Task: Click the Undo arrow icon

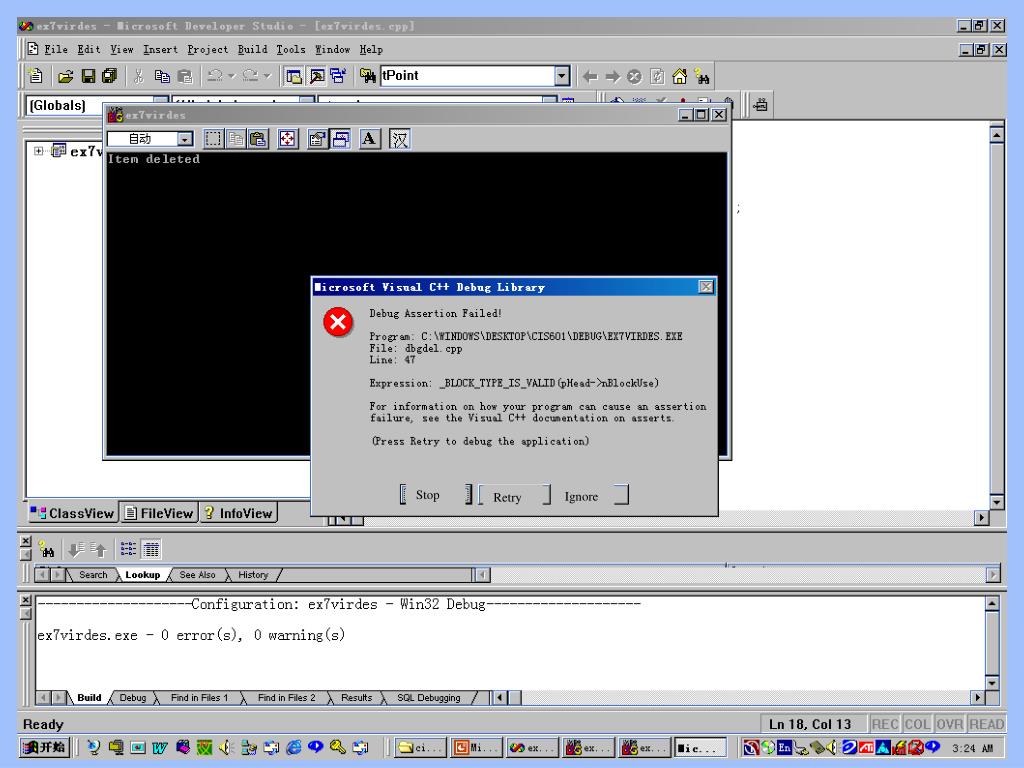Action: pos(214,76)
